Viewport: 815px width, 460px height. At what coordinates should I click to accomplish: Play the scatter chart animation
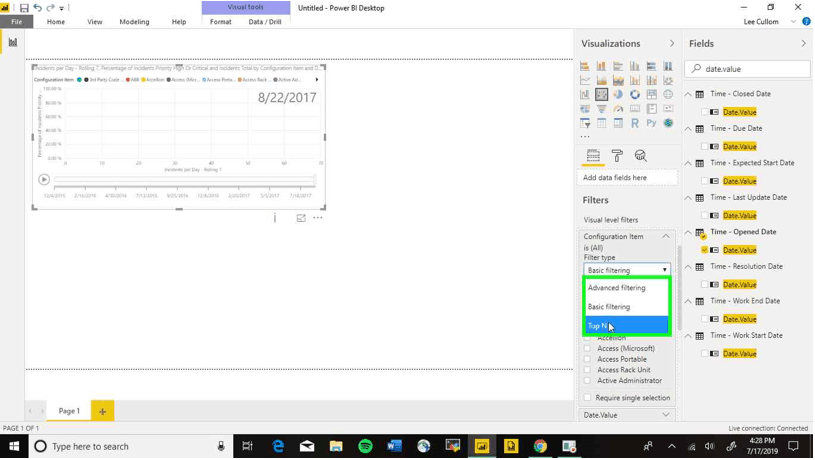tap(44, 179)
